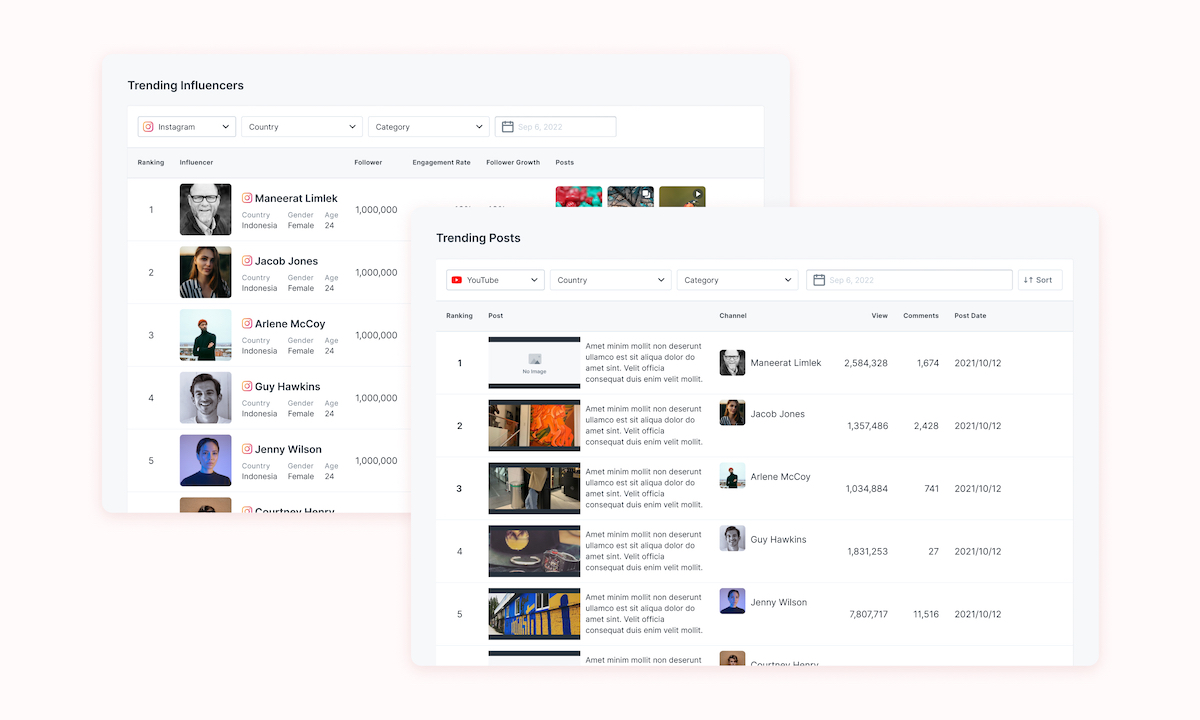The width and height of the screenshot is (1200, 720).
Task: Select Jacob Jones name in Trending Influencers
Action: tap(286, 261)
